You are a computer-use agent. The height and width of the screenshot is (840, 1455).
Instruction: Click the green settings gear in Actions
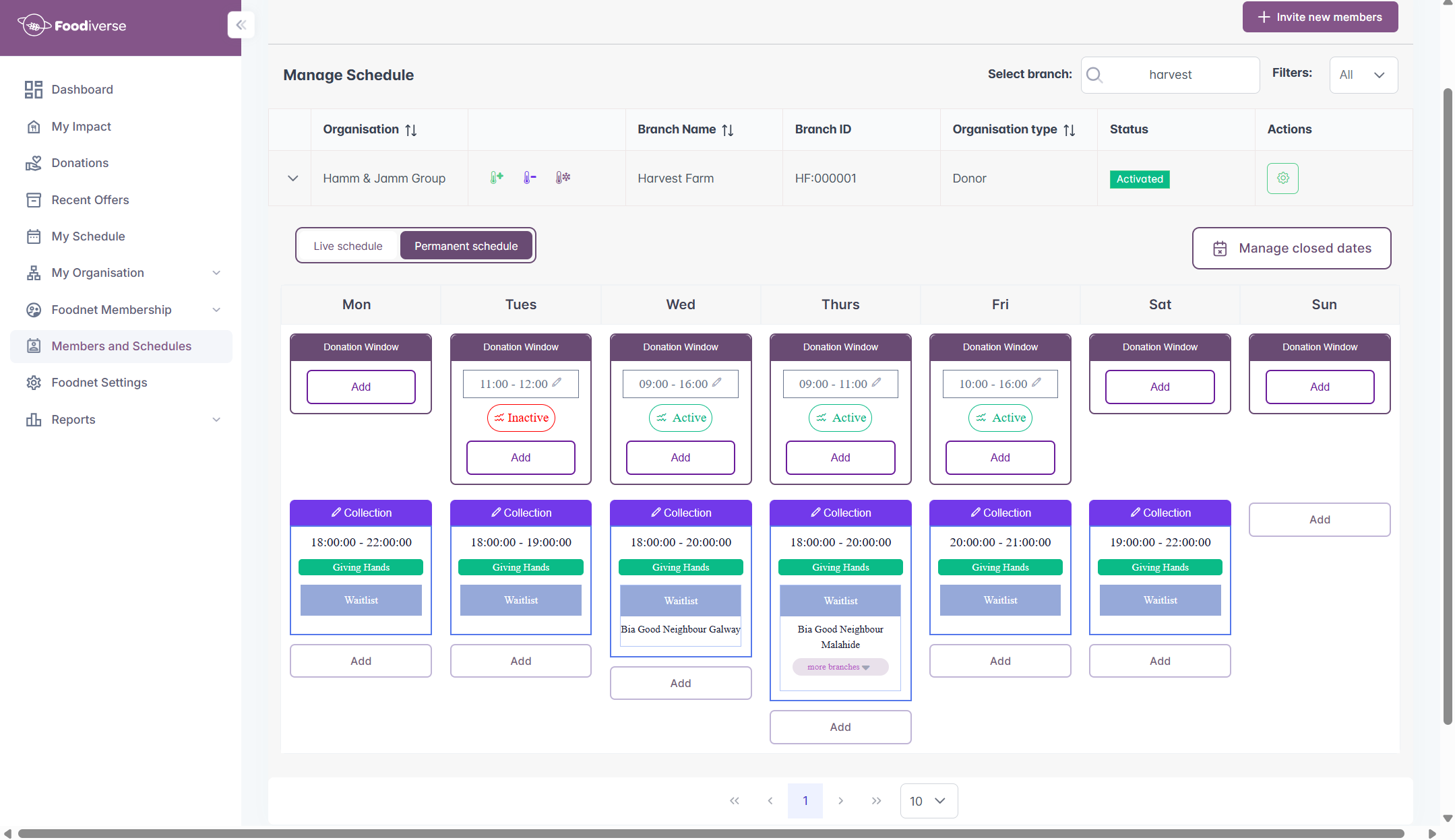pyautogui.click(x=1282, y=179)
